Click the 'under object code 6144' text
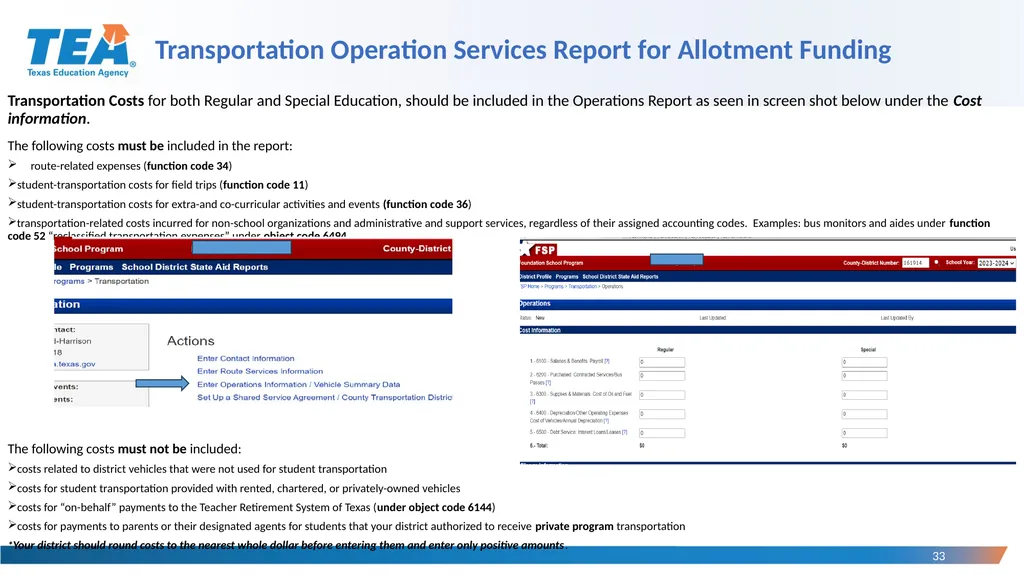This screenshot has width=1024, height=575. coord(434,507)
